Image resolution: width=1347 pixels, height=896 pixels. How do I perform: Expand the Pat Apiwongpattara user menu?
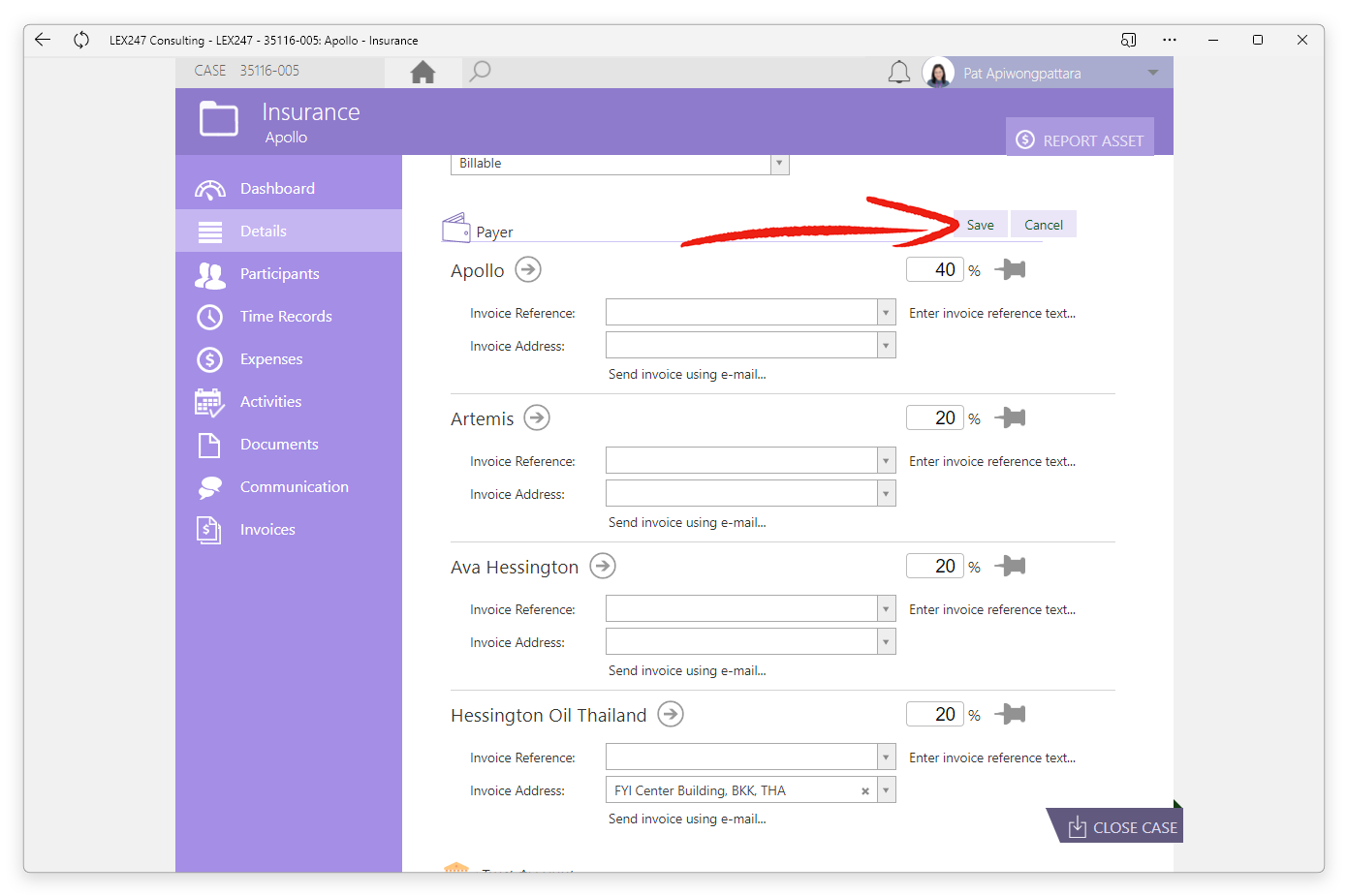[x=1153, y=73]
